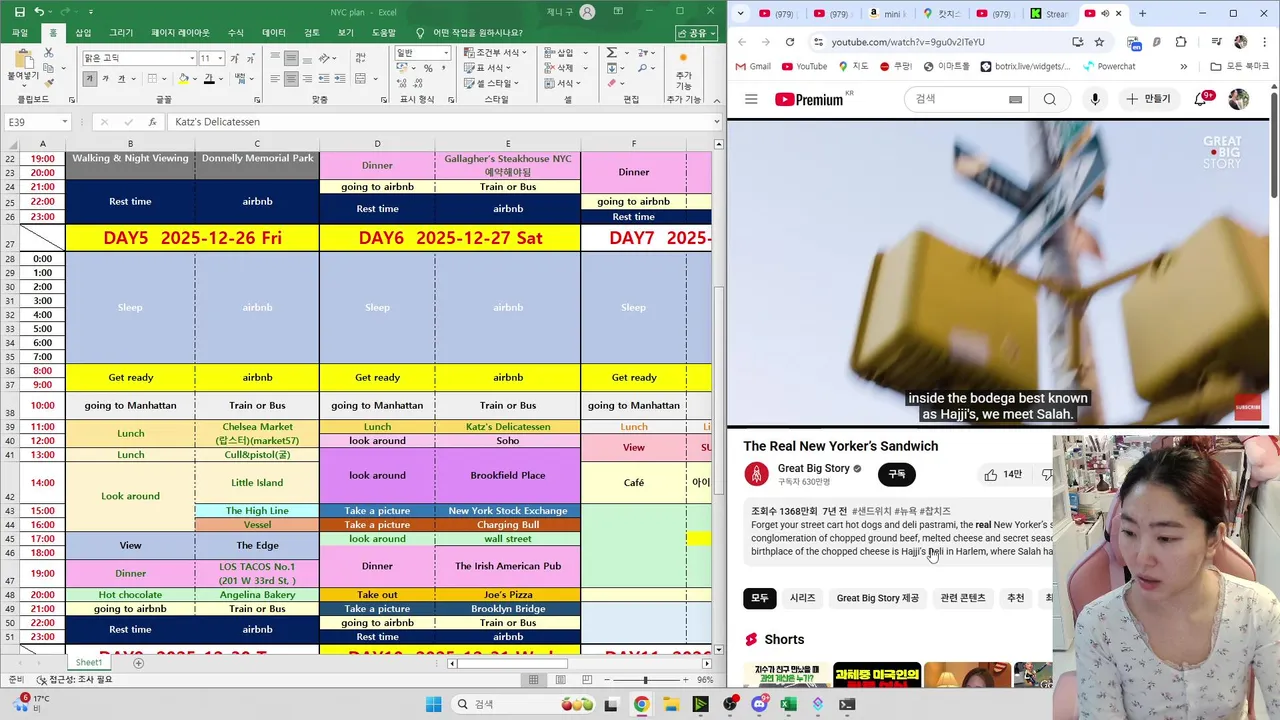Click the YouTube search input field
1280x720 pixels.
tap(956, 99)
